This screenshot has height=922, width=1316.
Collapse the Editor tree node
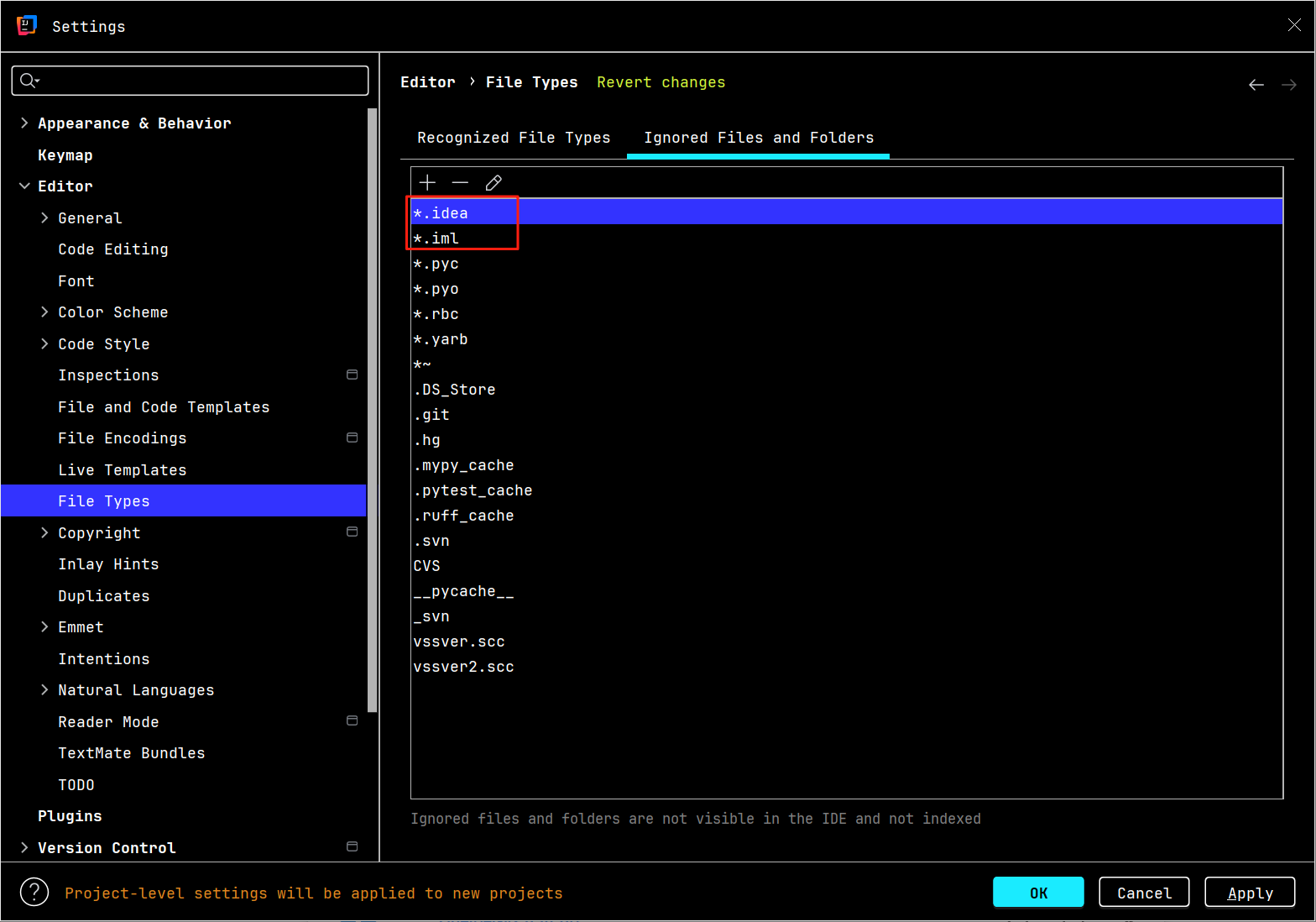(24, 186)
